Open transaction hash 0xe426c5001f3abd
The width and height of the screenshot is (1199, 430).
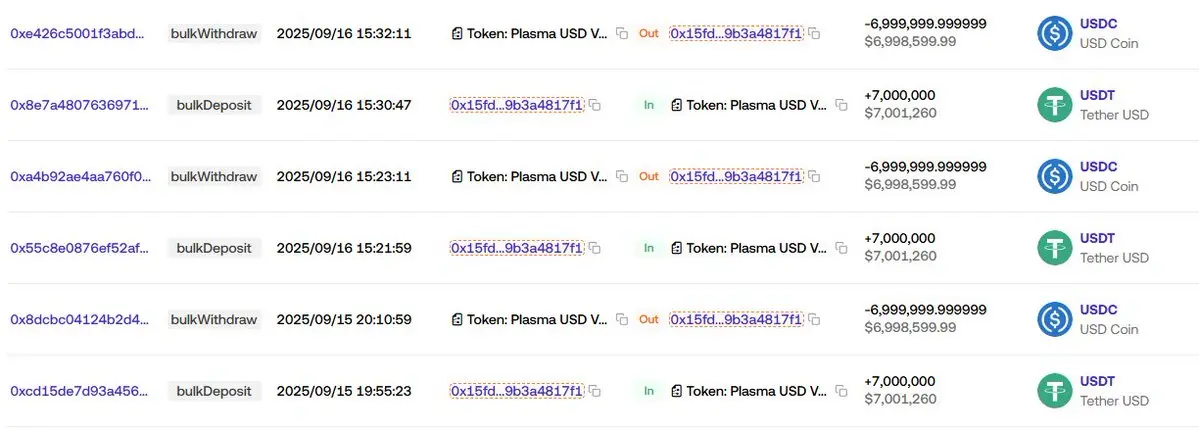(76, 34)
